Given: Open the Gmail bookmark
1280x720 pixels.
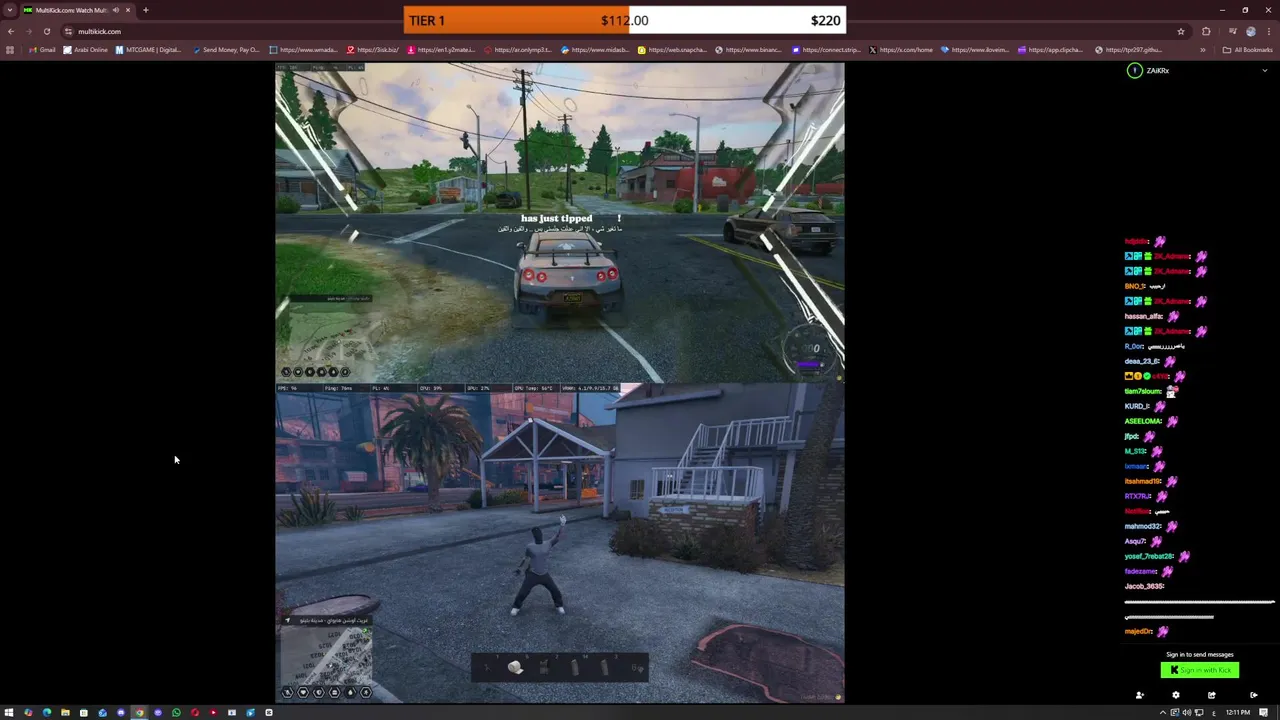Looking at the screenshot, I should coord(42,50).
